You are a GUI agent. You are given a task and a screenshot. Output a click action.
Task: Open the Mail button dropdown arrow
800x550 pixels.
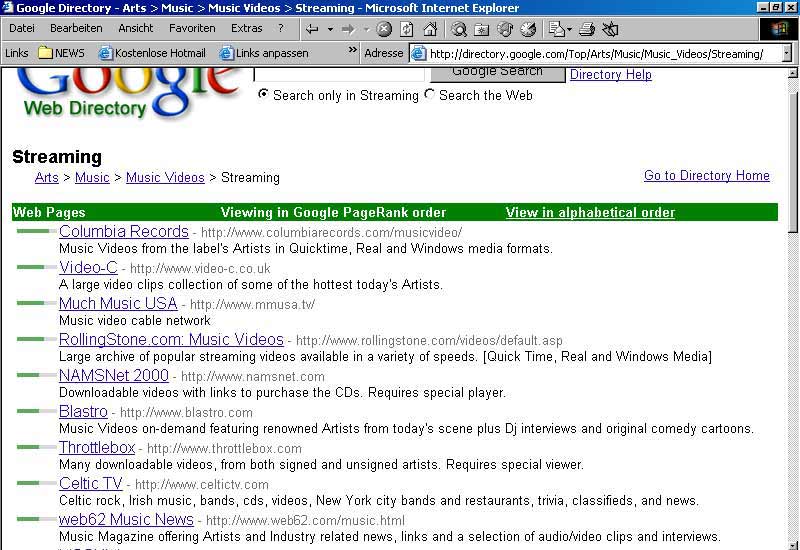[569, 30]
